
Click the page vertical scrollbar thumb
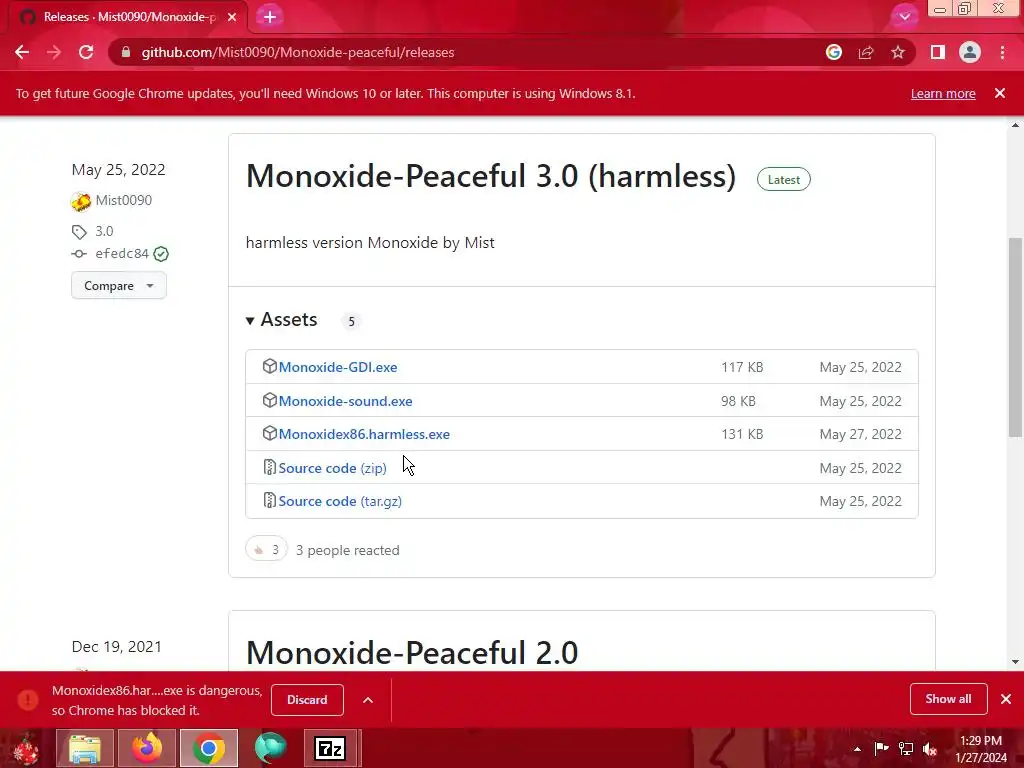click(x=1015, y=337)
